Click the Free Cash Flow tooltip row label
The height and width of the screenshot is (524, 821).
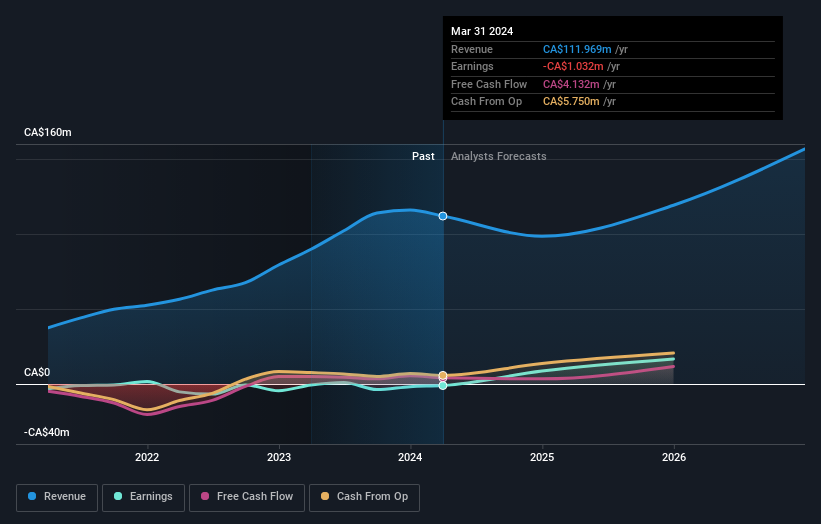click(x=489, y=84)
